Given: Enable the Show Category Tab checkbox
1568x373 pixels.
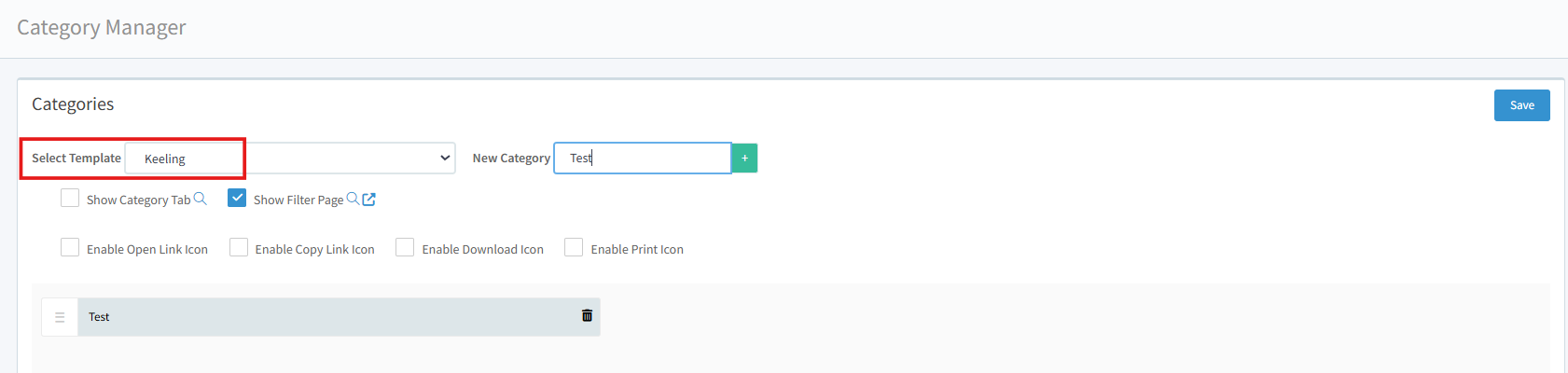Looking at the screenshot, I should (70, 198).
